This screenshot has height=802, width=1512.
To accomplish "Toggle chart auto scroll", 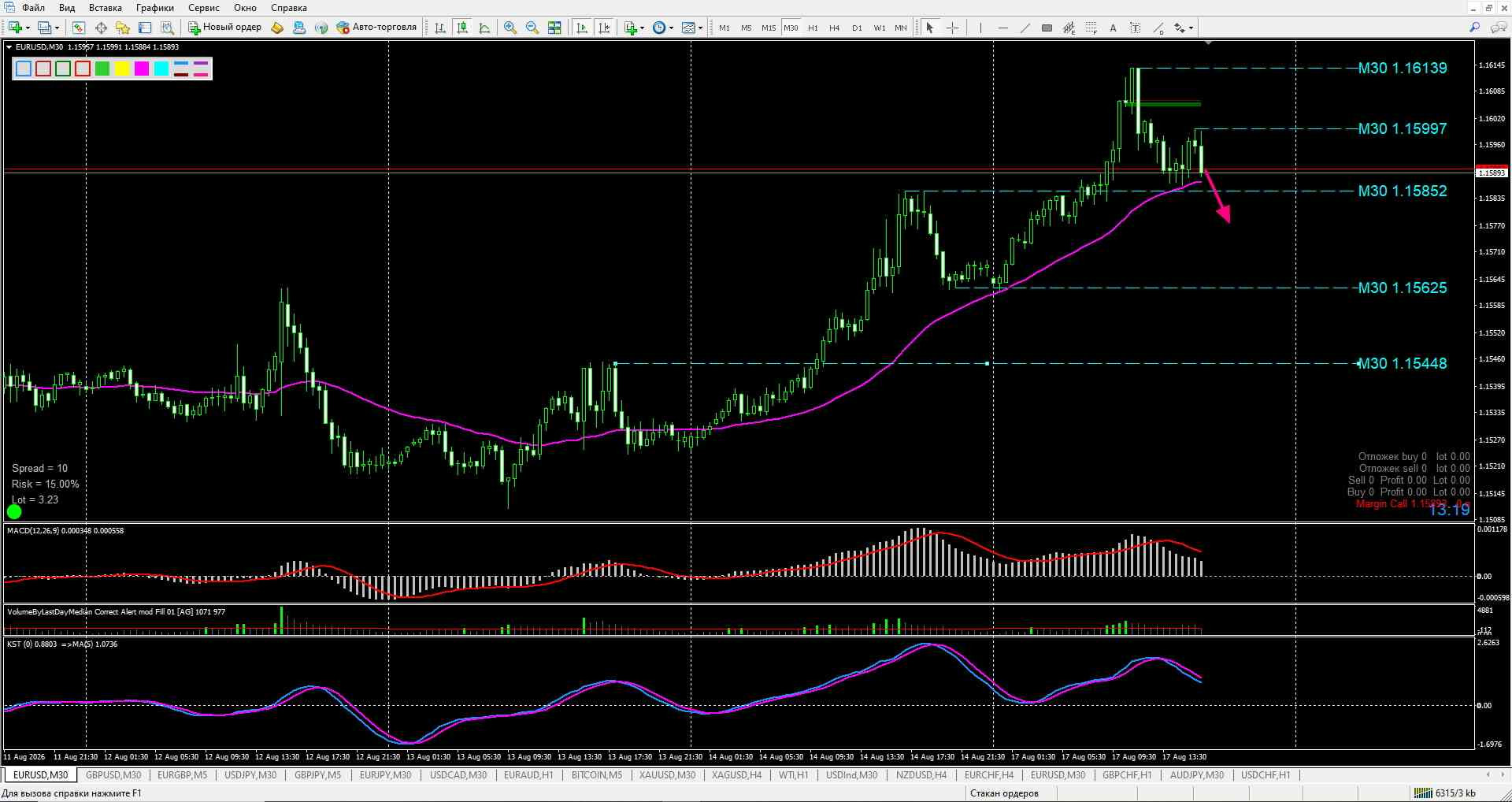I will pyautogui.click(x=582, y=28).
